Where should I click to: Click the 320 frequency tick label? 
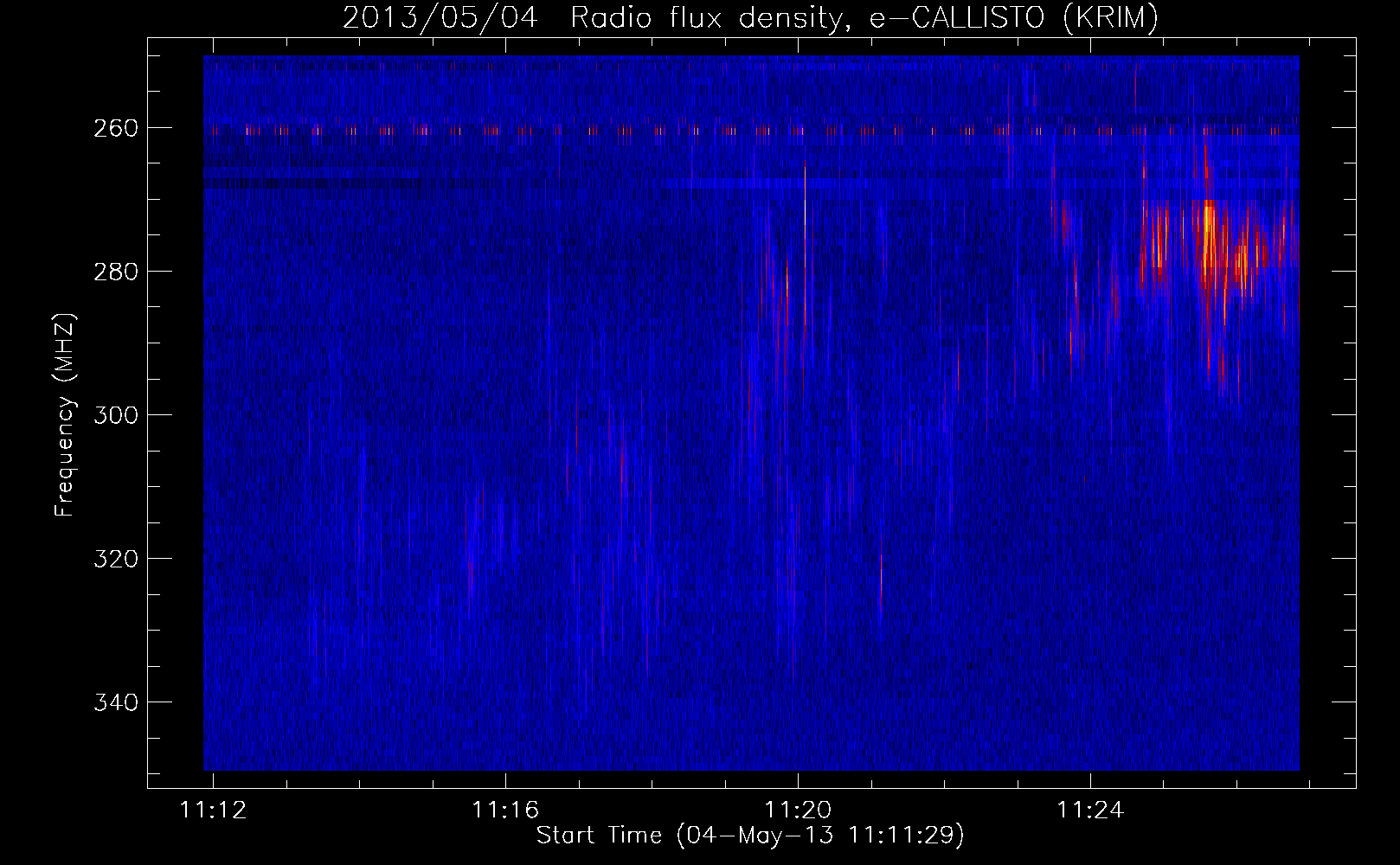(115, 559)
